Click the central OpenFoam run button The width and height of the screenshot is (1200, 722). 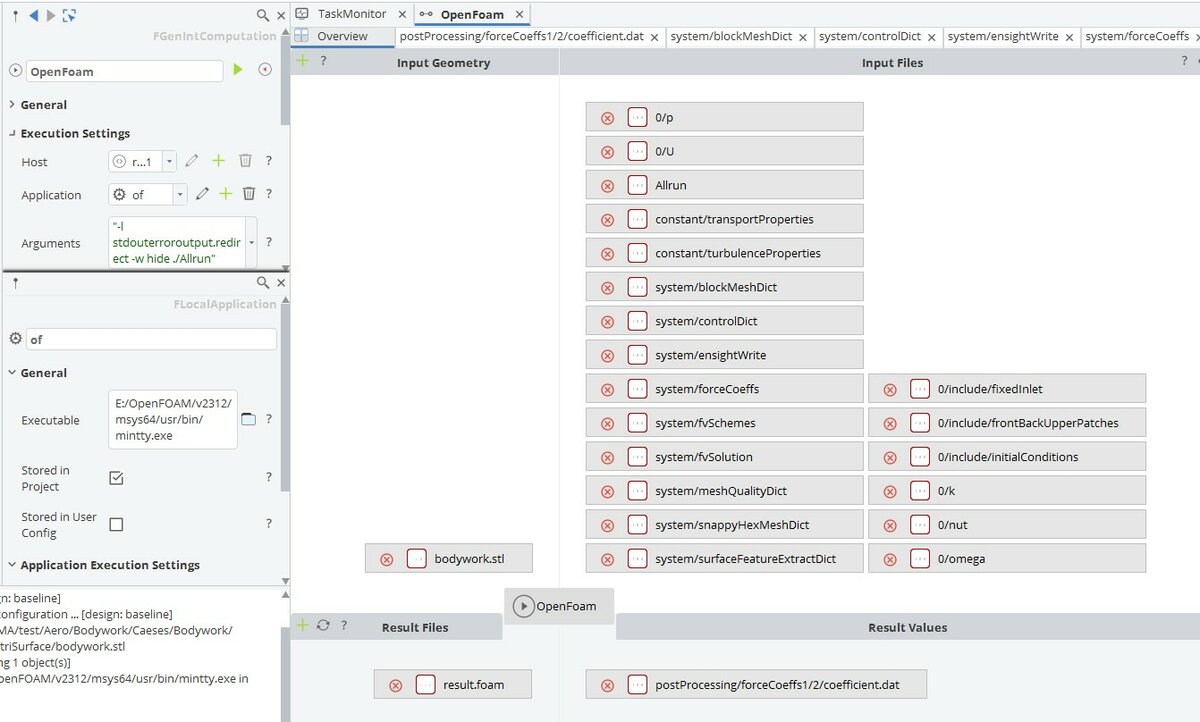pyautogui.click(x=558, y=606)
